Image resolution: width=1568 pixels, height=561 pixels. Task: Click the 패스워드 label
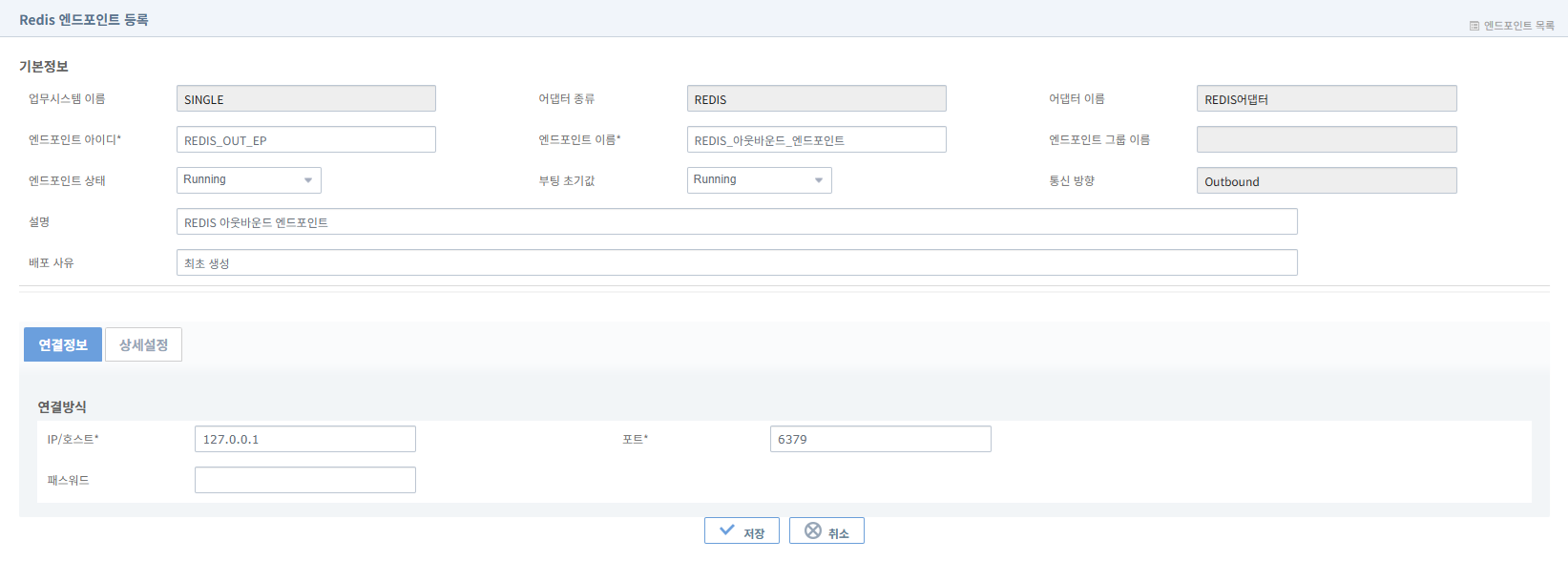pyautogui.click(x=68, y=480)
